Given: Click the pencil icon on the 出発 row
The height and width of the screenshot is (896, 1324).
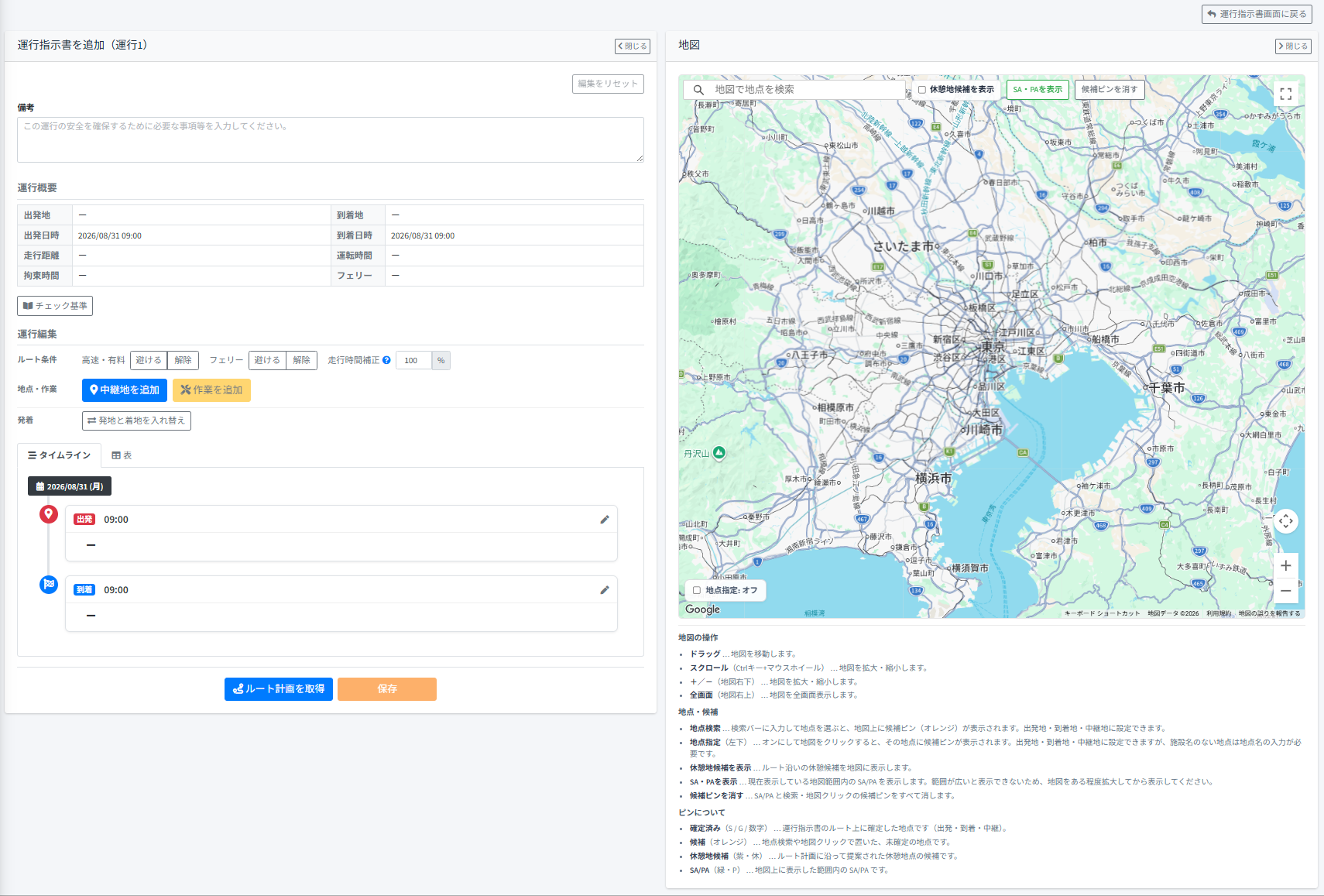Looking at the screenshot, I should coord(605,520).
